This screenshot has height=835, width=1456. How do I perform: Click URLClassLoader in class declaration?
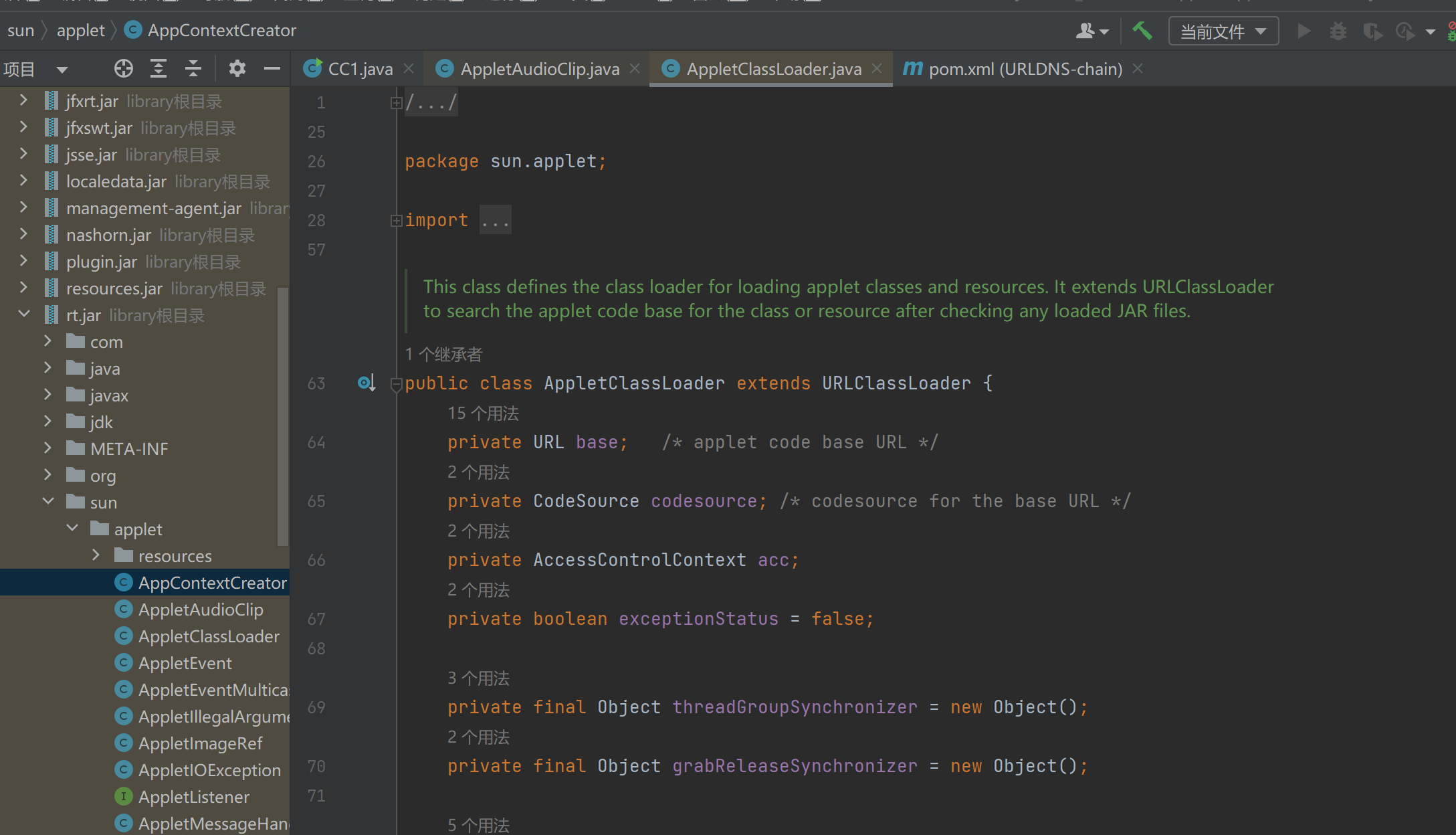tap(896, 383)
